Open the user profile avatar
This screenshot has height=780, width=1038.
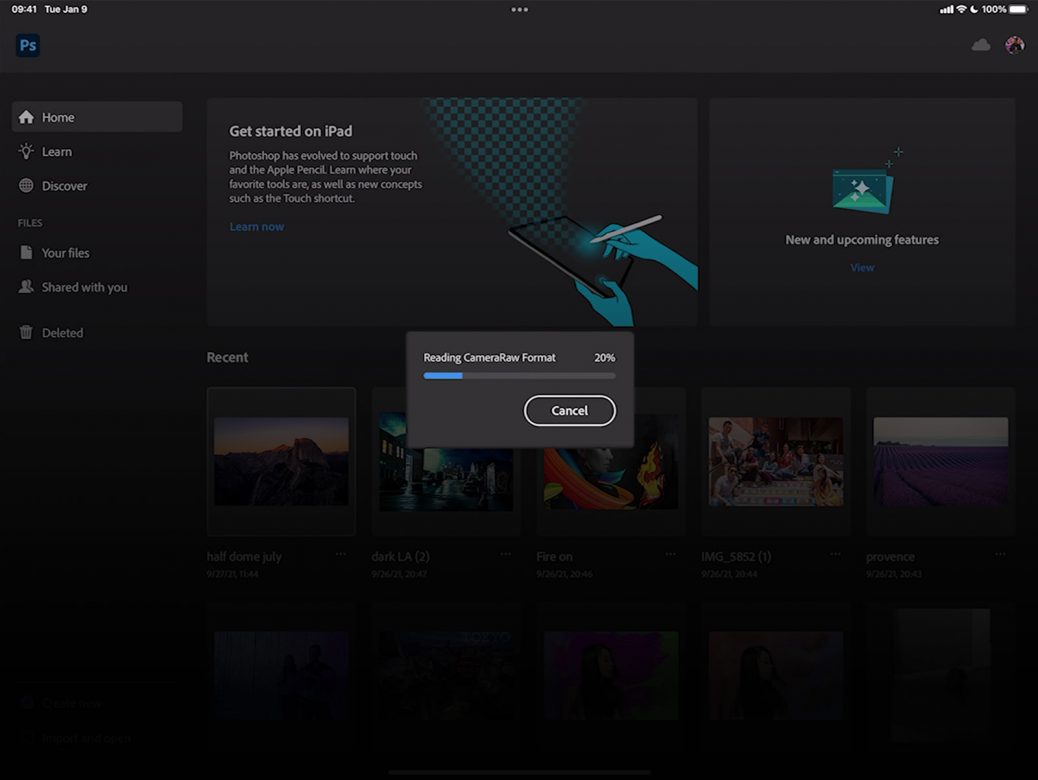[1014, 45]
